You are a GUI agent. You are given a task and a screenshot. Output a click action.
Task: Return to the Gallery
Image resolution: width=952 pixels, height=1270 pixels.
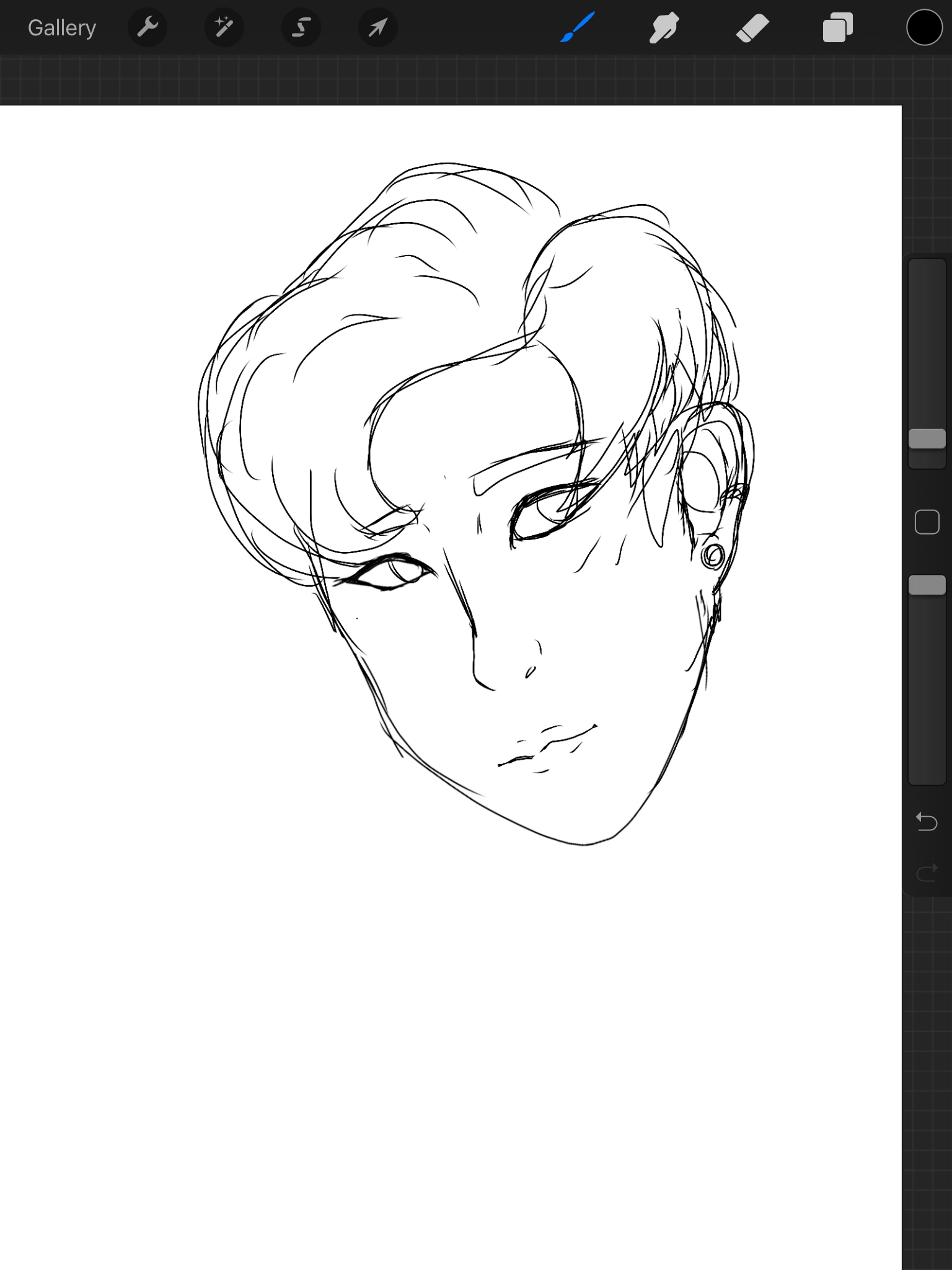(62, 28)
